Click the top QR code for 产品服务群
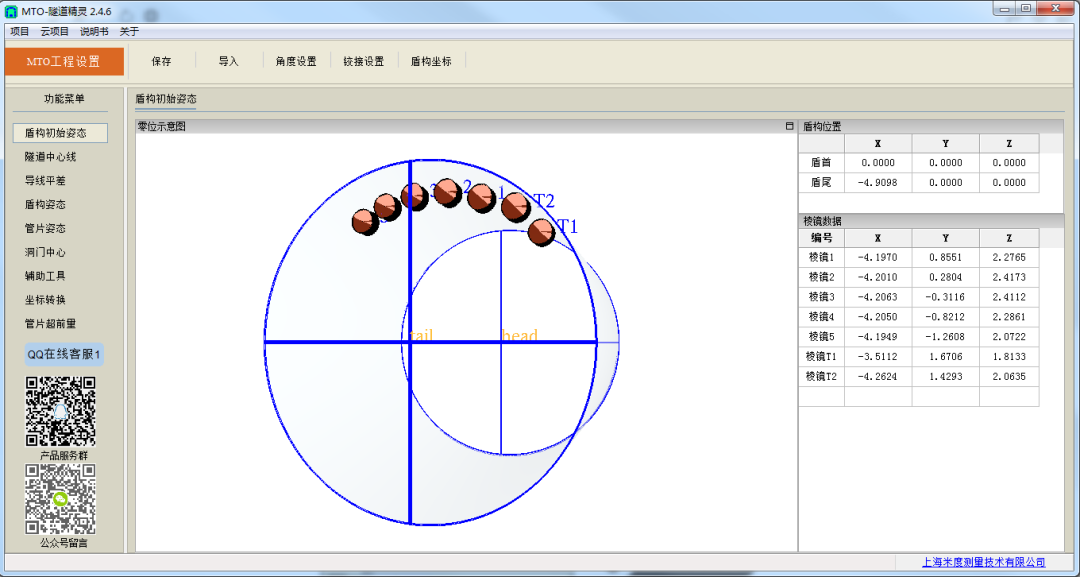Screen dimensions: 1080x577 (60, 411)
